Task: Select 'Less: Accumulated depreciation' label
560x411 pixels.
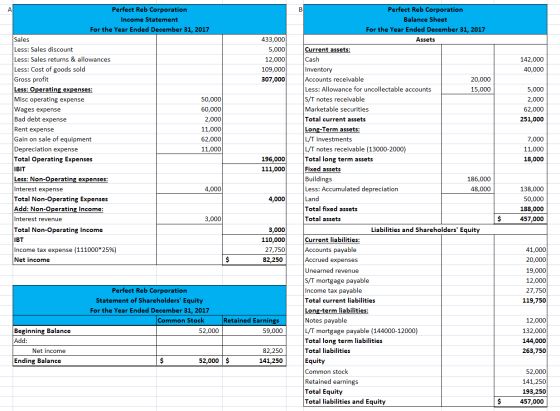Action: click(x=351, y=189)
